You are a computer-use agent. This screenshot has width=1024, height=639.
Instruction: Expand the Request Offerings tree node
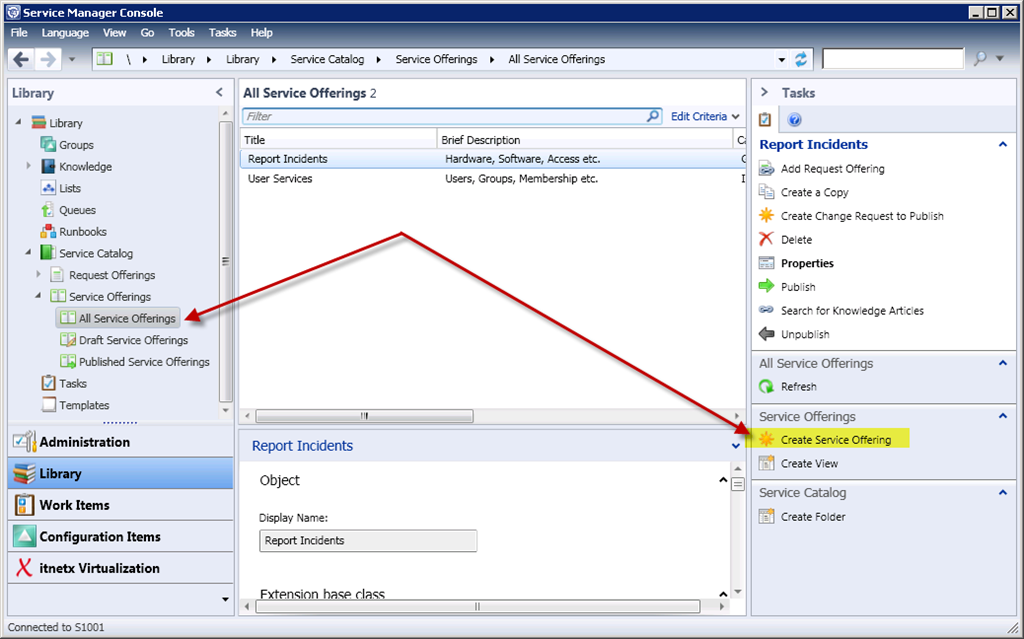point(39,275)
